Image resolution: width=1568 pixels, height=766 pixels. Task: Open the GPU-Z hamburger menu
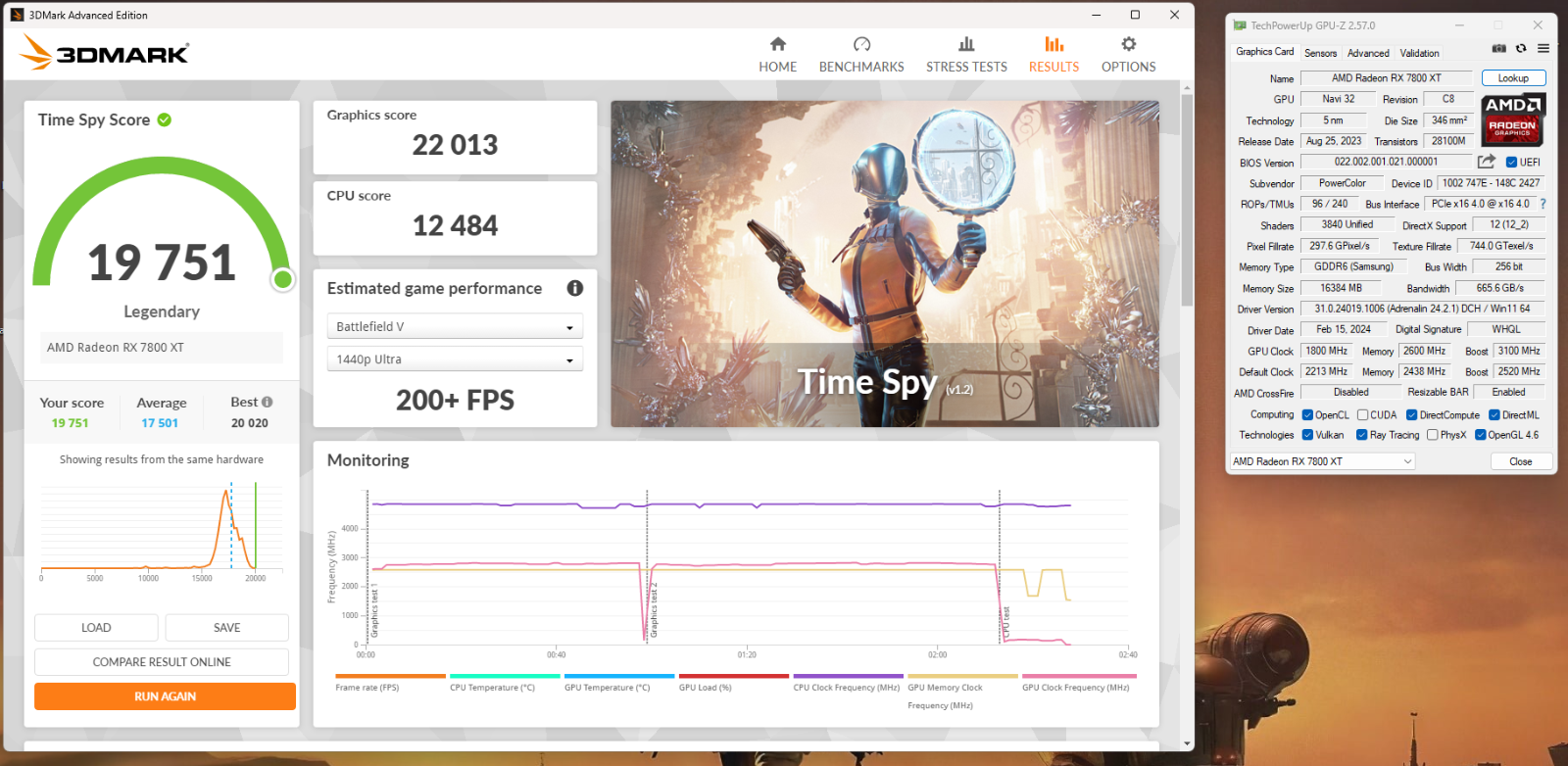(1543, 48)
